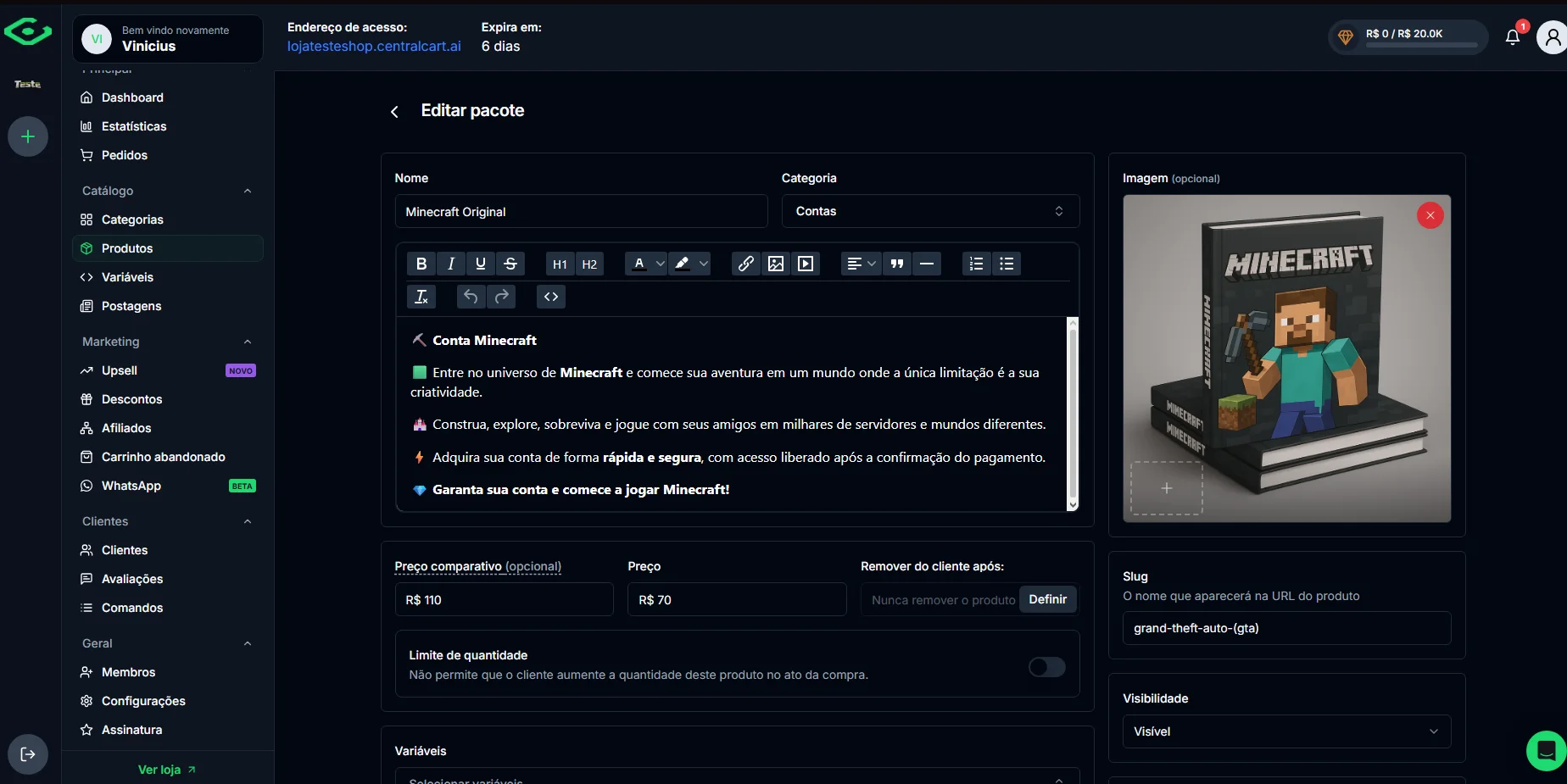Click the green add store plus button
This screenshot has height=784, width=1567.
coord(28,136)
